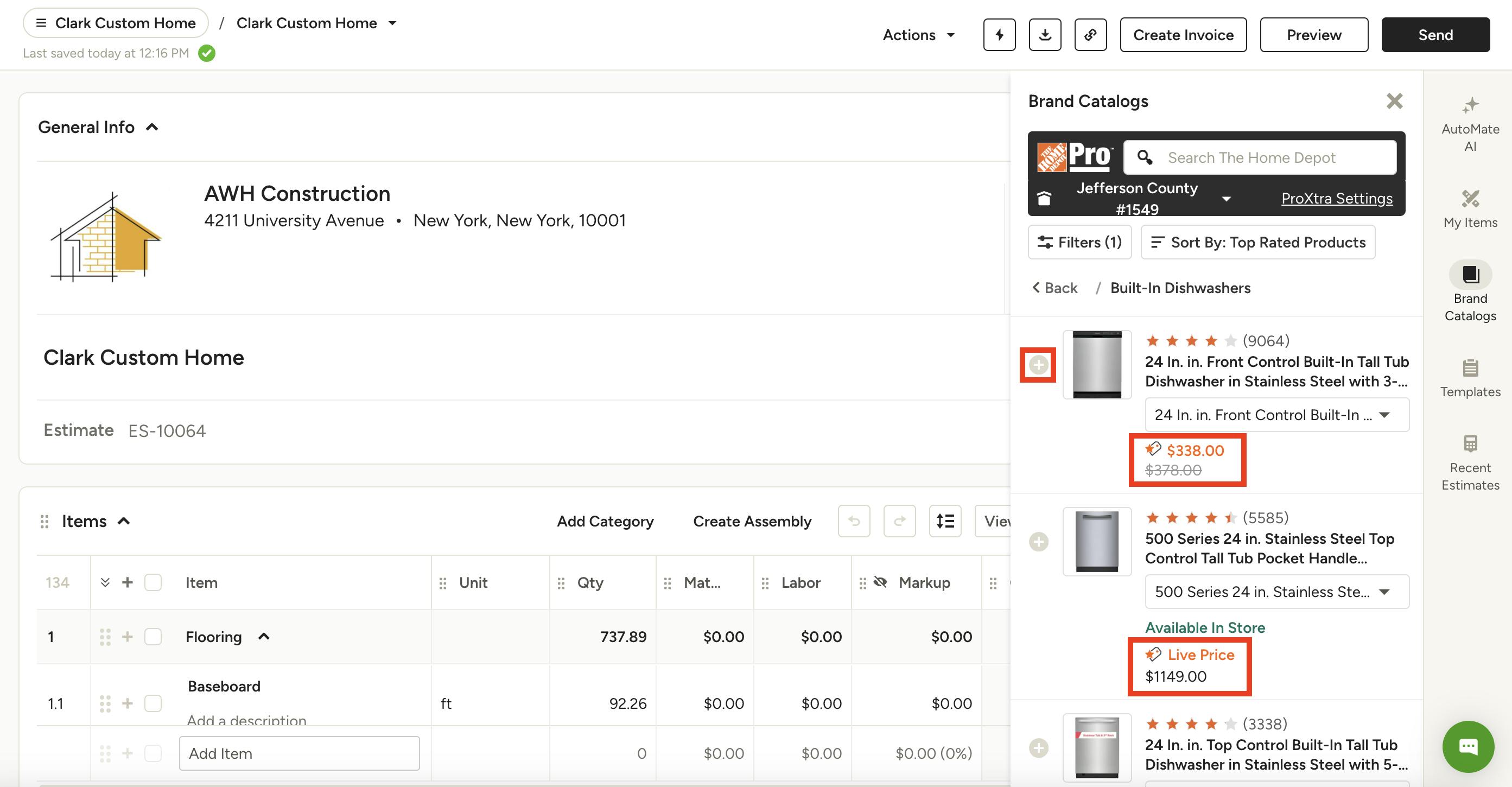Click the AWH Construction house logo

pyautogui.click(x=106, y=237)
